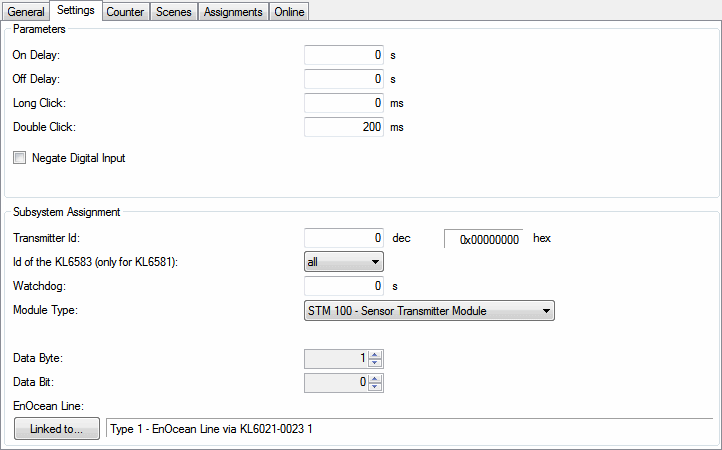
Task: Open the Counter tab
Action: coord(125,12)
